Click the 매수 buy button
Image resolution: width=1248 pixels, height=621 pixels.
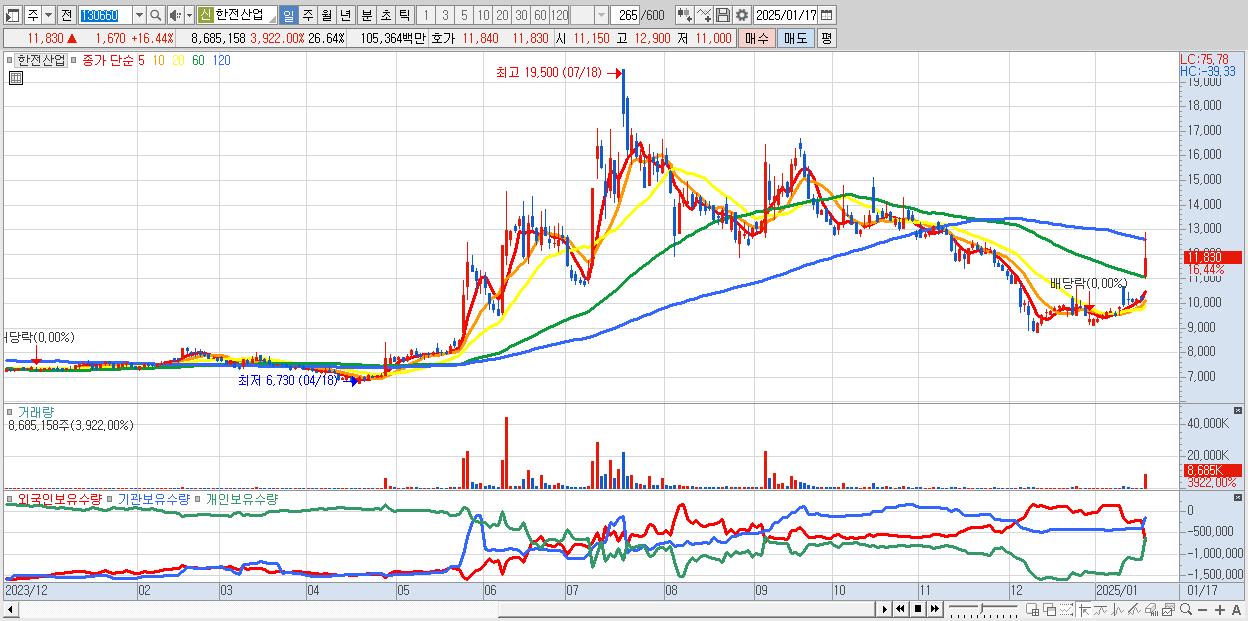(757, 38)
